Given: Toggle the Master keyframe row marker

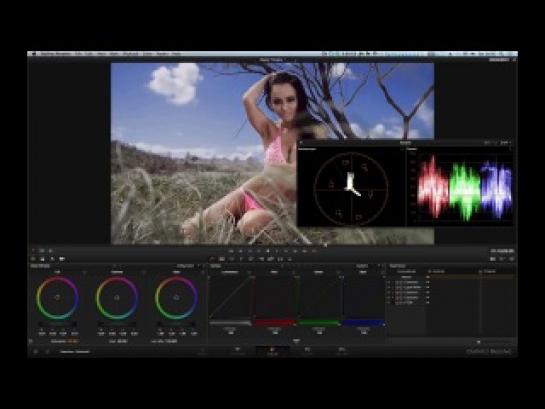Looking at the screenshot, I should click(x=428, y=277).
